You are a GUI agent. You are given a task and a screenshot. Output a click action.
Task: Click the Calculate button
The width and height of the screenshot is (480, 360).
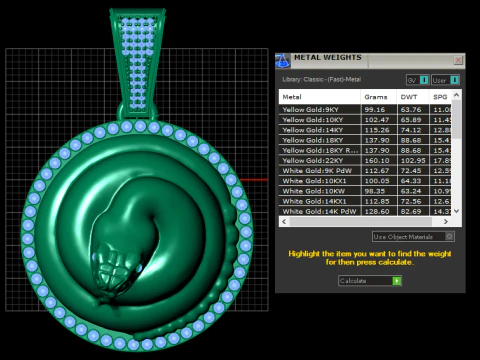[x=370, y=281]
